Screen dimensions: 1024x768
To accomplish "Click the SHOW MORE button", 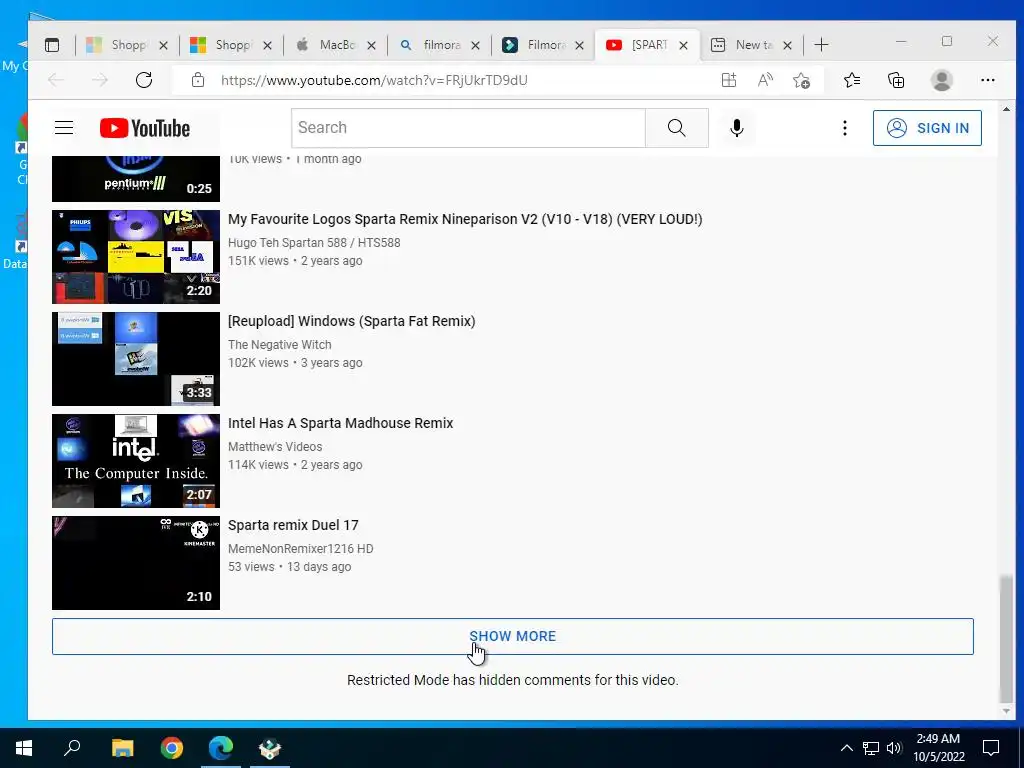I will point(513,636).
